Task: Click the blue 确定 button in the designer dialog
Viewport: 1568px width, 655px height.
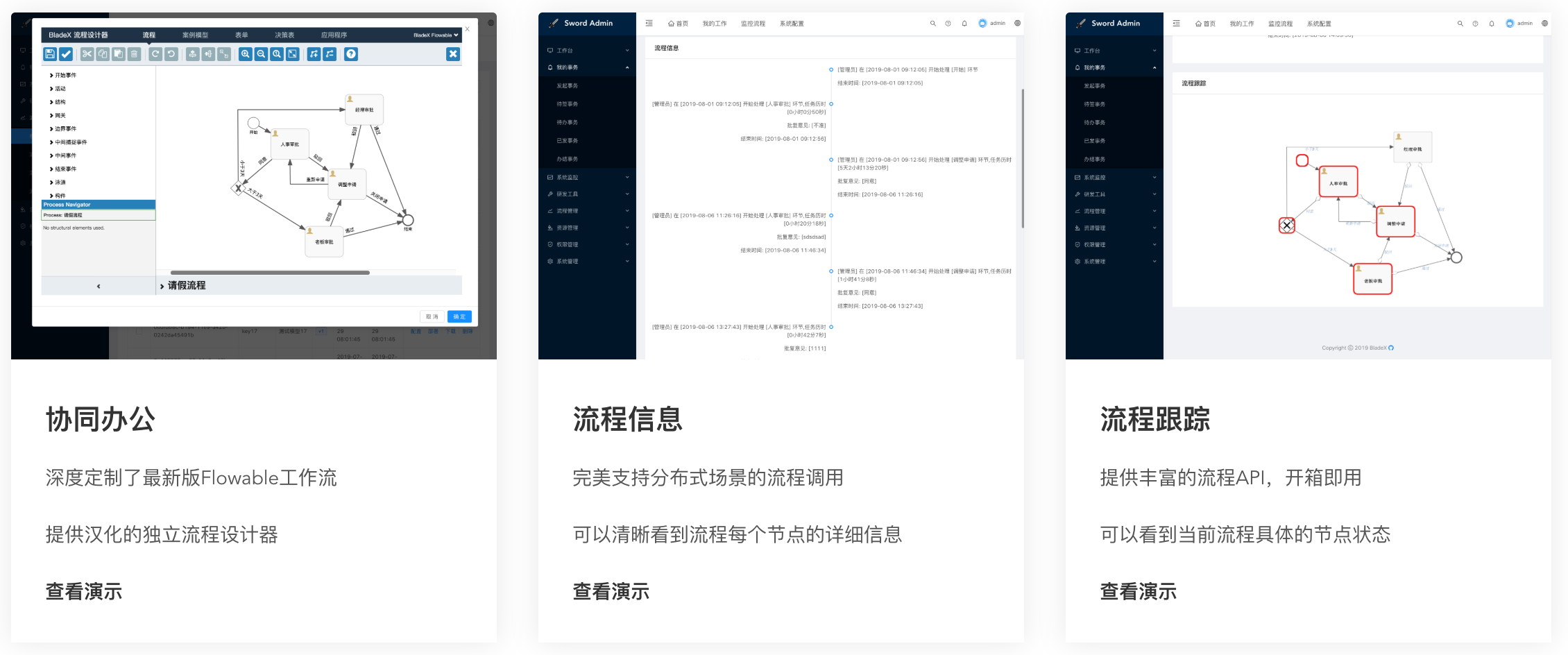Action: click(x=459, y=317)
